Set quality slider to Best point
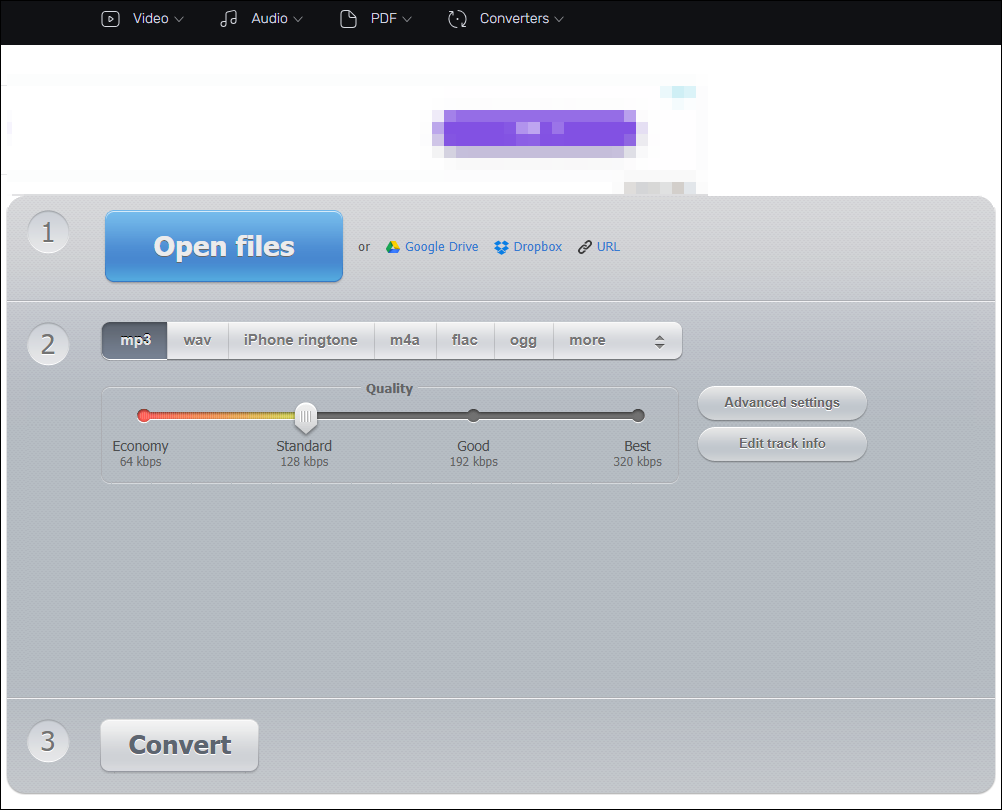The image size is (1002, 810). [638, 416]
